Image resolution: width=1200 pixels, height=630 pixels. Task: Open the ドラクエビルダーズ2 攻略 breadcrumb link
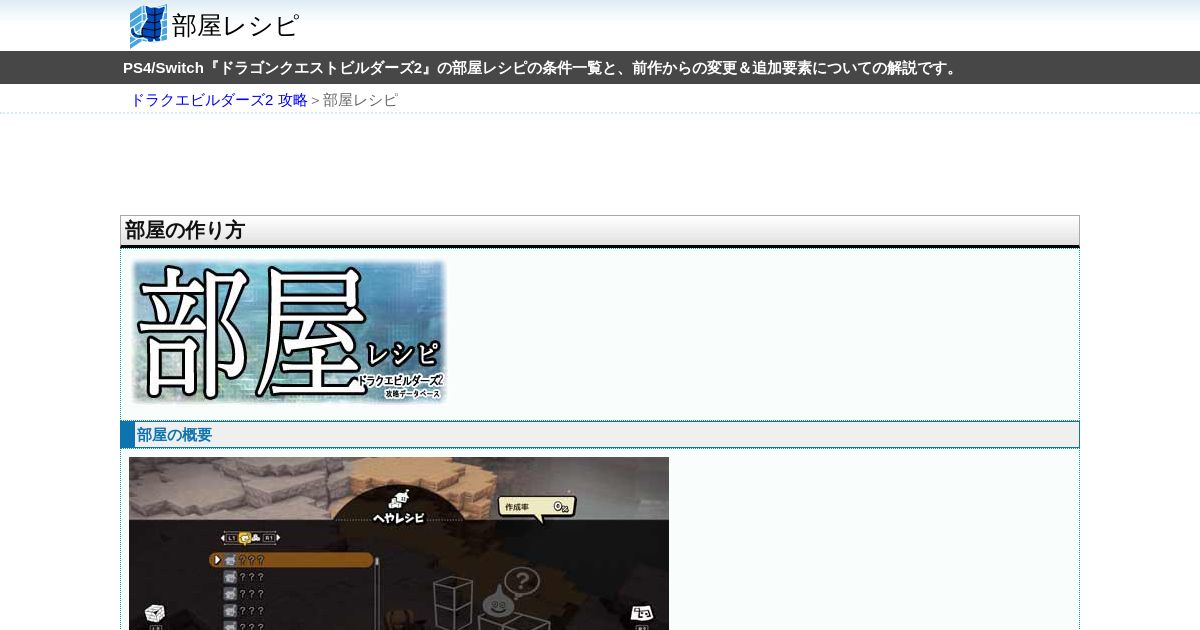(219, 100)
